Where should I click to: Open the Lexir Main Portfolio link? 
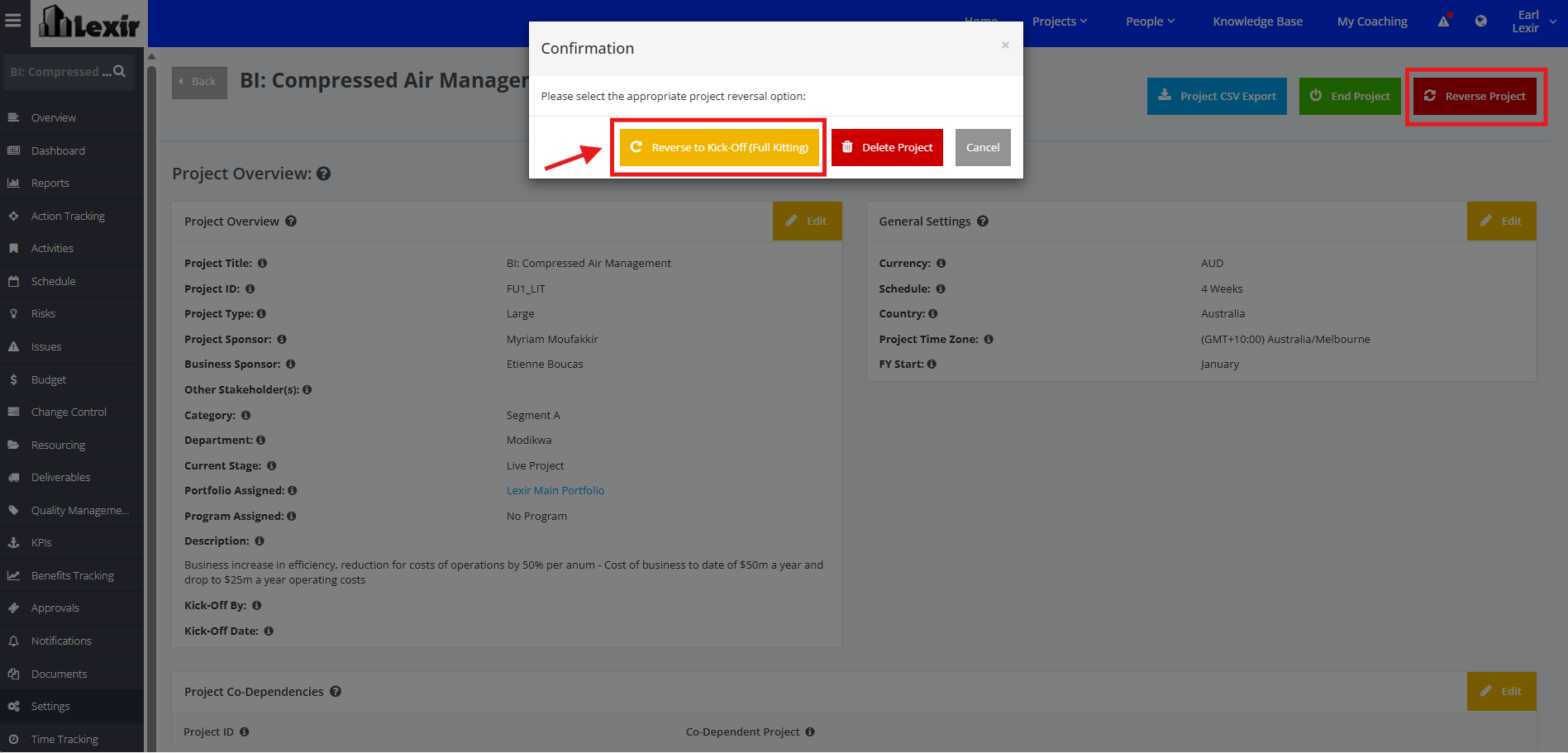[555, 491]
